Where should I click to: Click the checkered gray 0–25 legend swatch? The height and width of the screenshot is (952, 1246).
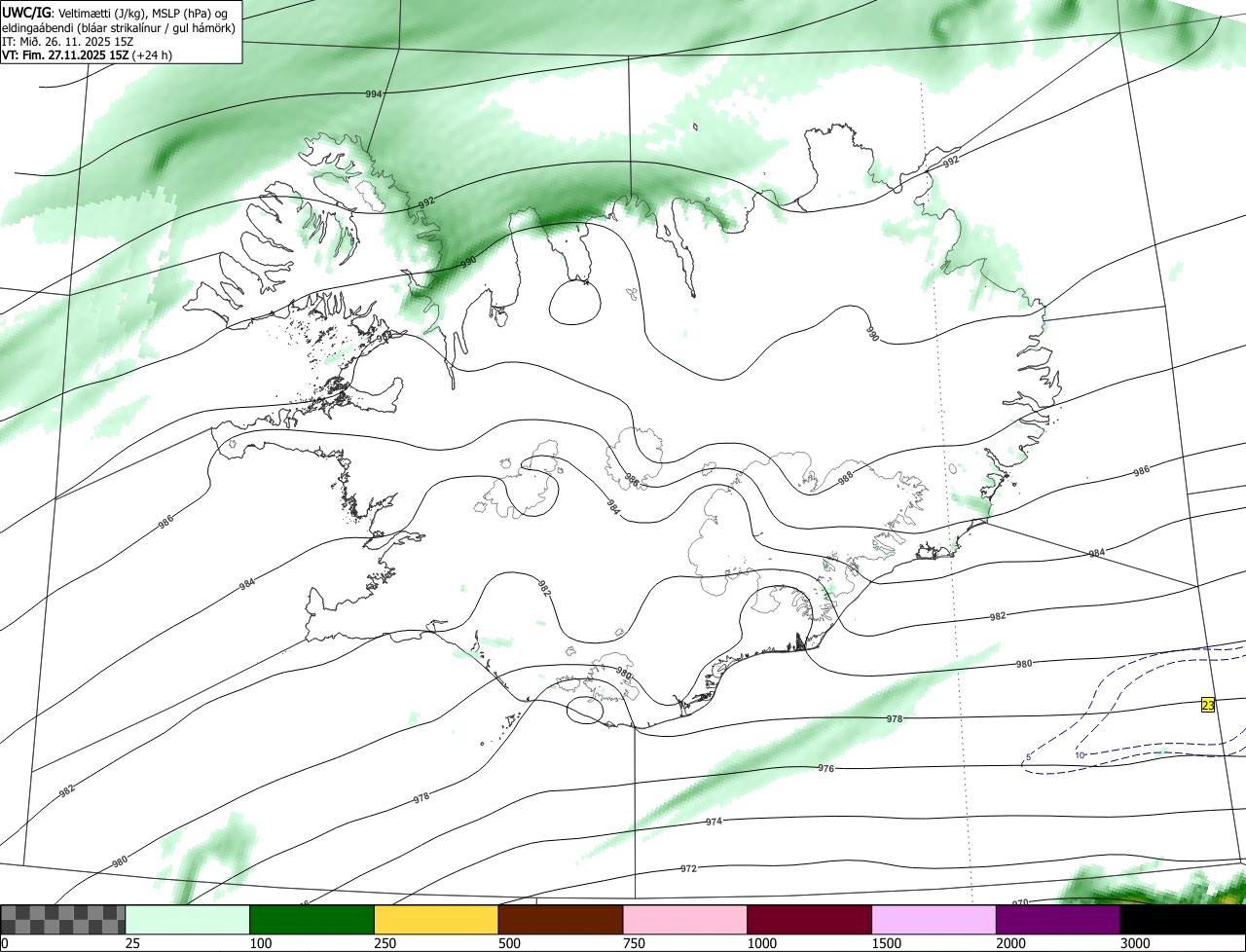tap(63, 920)
